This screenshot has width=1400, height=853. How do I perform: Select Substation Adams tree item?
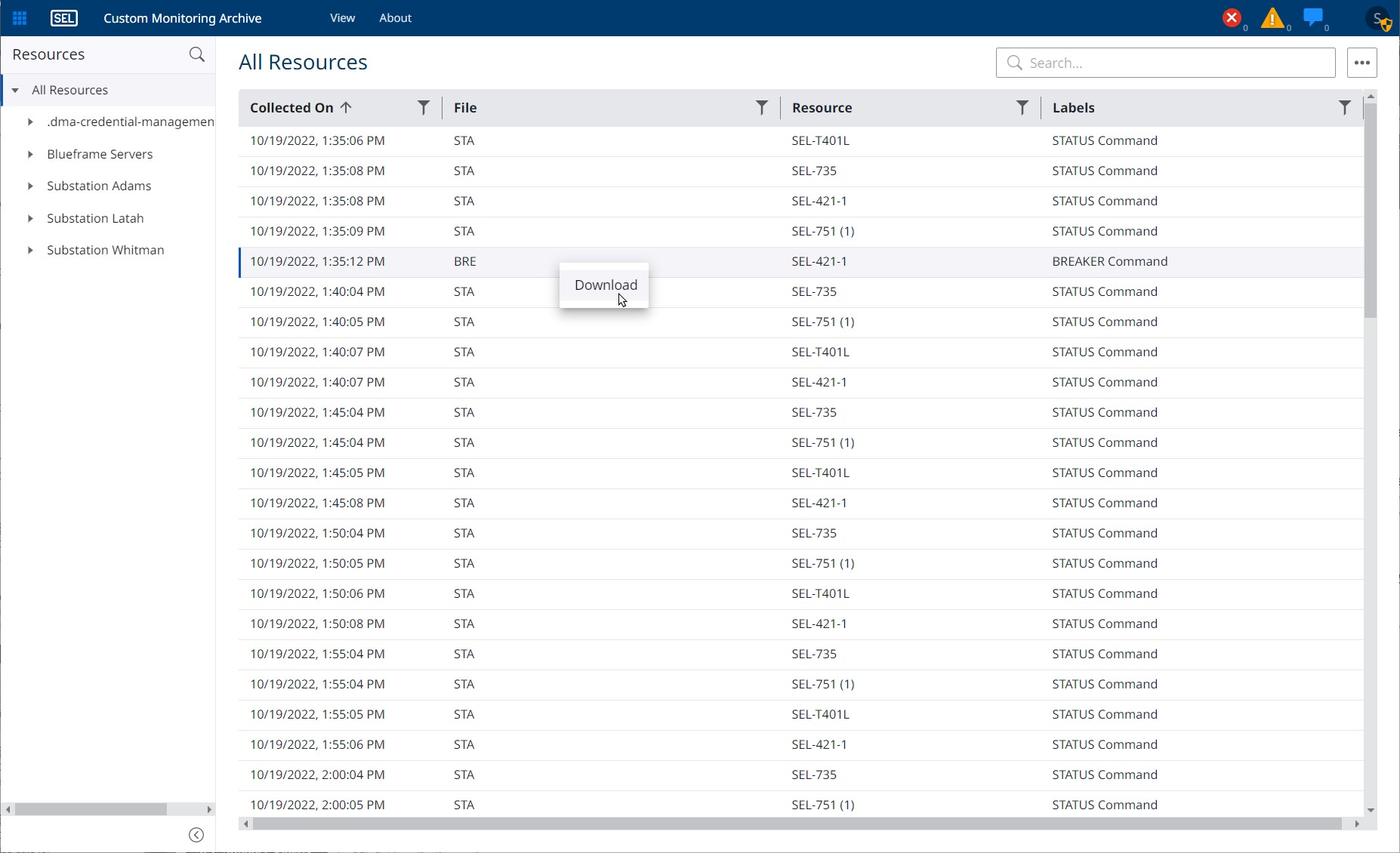(99, 186)
